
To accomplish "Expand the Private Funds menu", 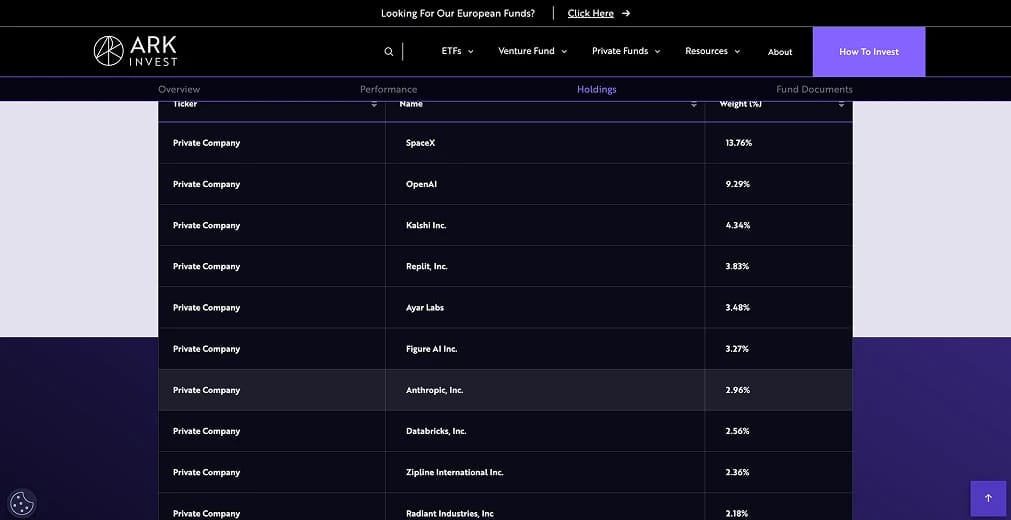I will [x=626, y=51].
